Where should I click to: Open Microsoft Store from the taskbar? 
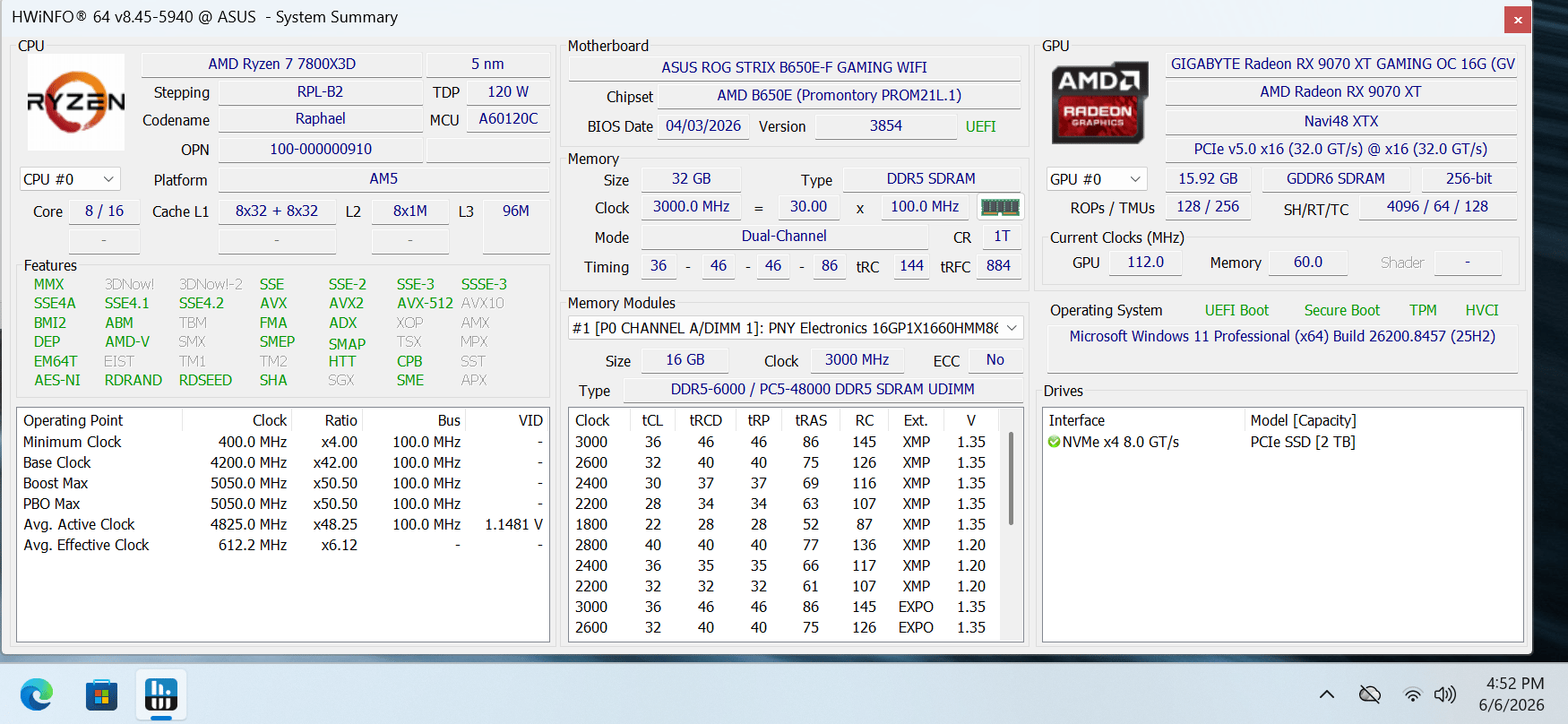click(101, 694)
